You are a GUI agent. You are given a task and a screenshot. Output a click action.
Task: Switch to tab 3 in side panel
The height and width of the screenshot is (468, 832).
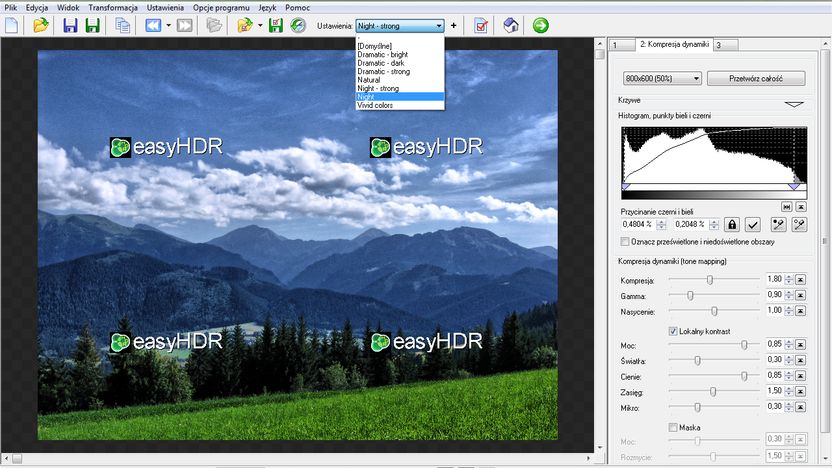pyautogui.click(x=725, y=45)
